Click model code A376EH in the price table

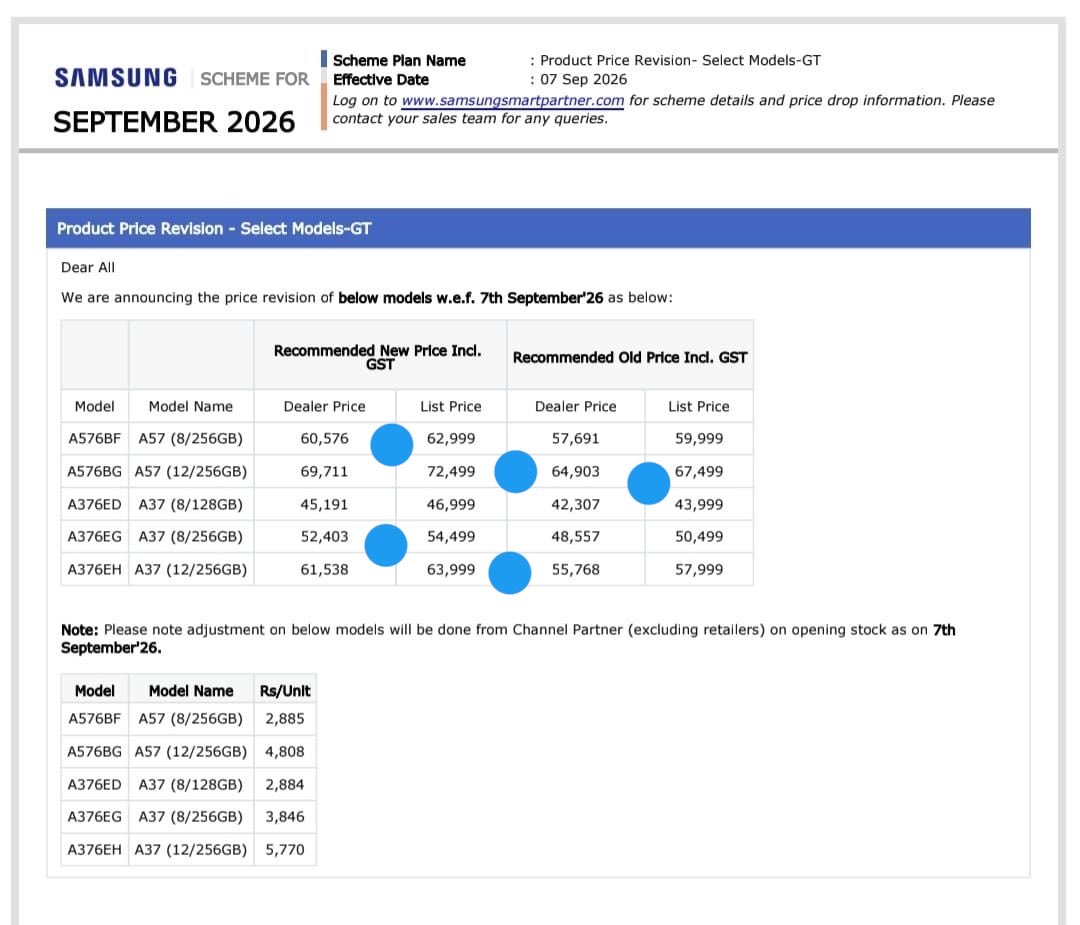click(94, 570)
